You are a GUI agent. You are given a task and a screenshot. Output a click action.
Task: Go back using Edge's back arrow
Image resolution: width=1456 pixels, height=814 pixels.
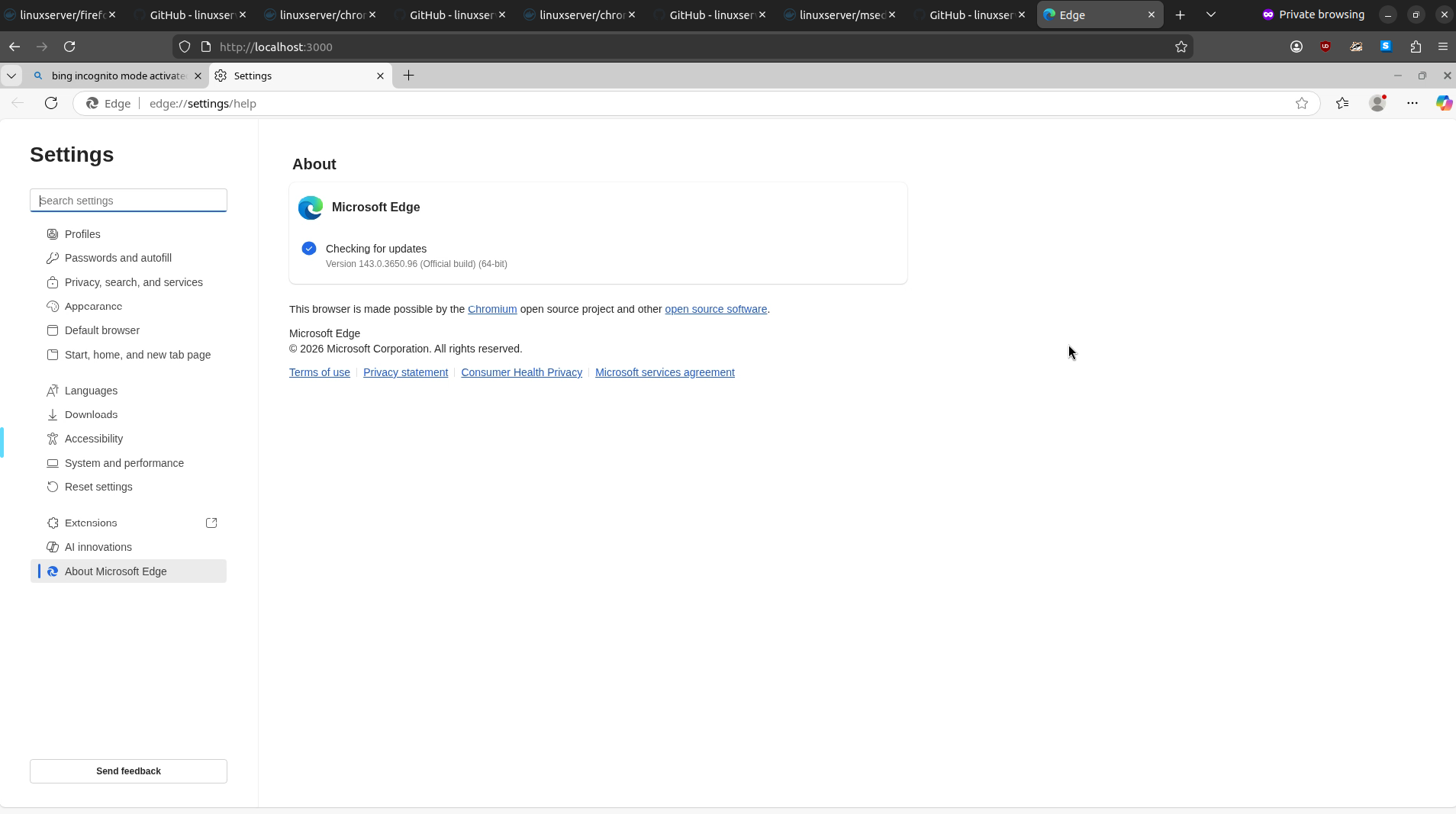coord(18,103)
